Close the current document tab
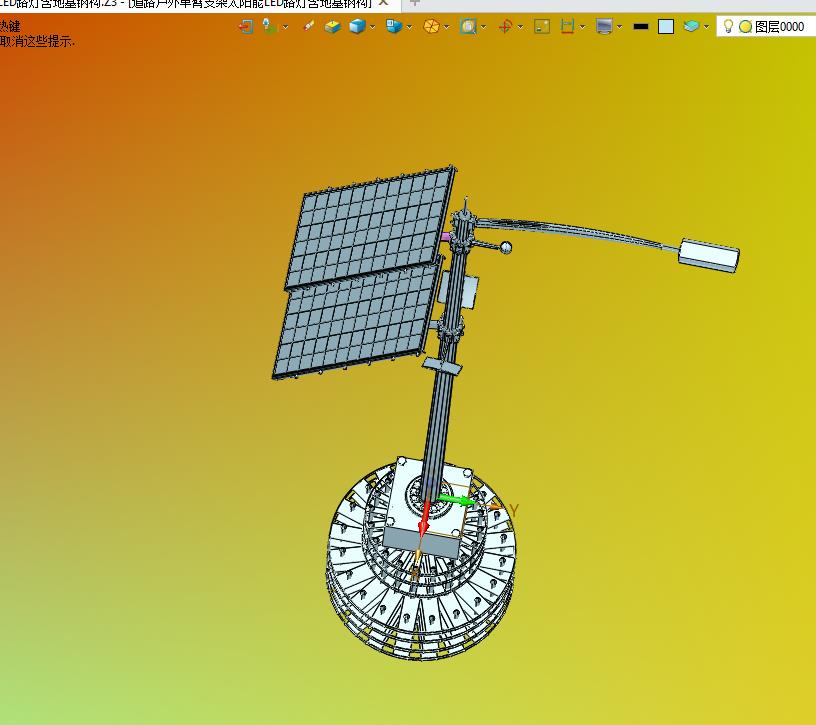816x725 pixels. pos(384,3)
